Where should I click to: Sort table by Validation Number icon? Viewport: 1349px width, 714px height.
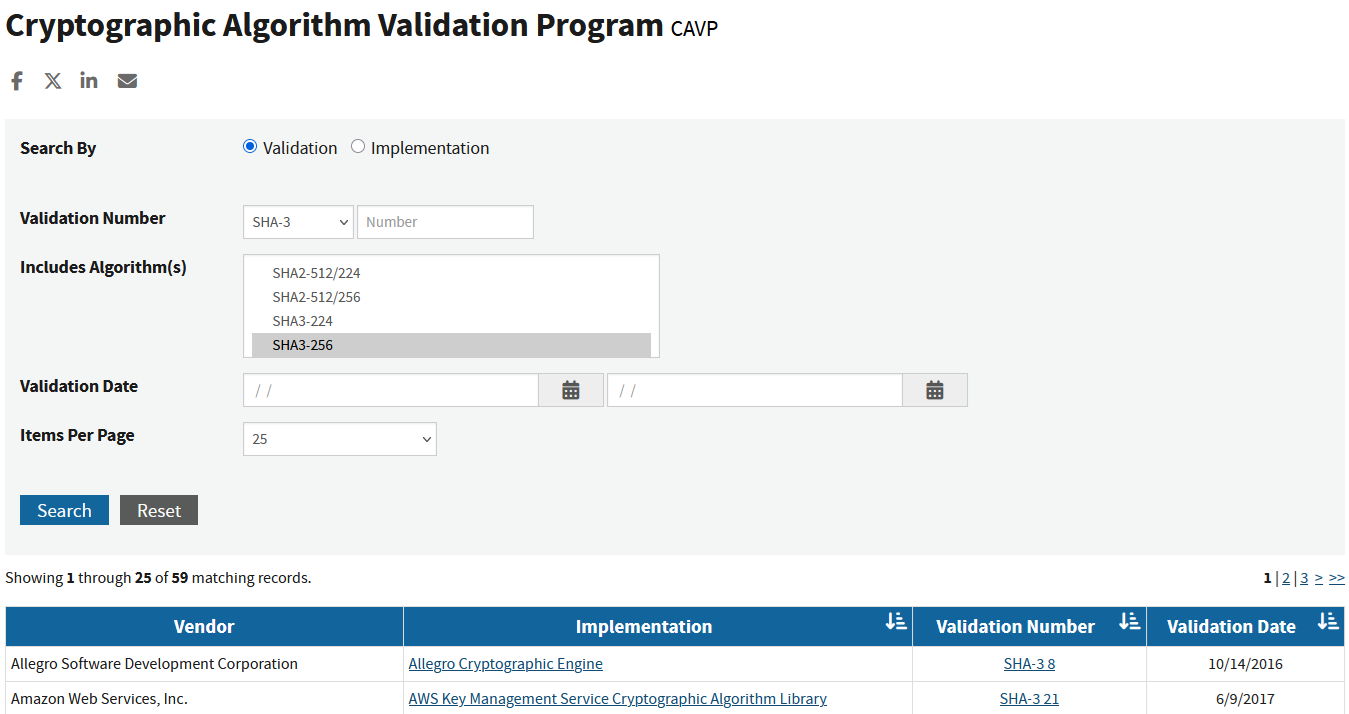1129,622
